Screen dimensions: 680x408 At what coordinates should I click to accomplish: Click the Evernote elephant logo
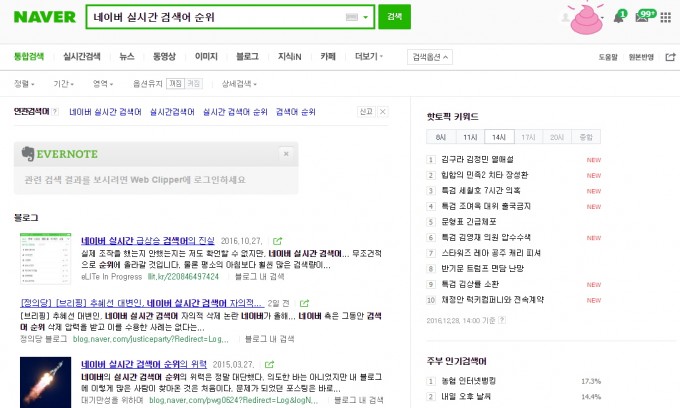click(28, 154)
